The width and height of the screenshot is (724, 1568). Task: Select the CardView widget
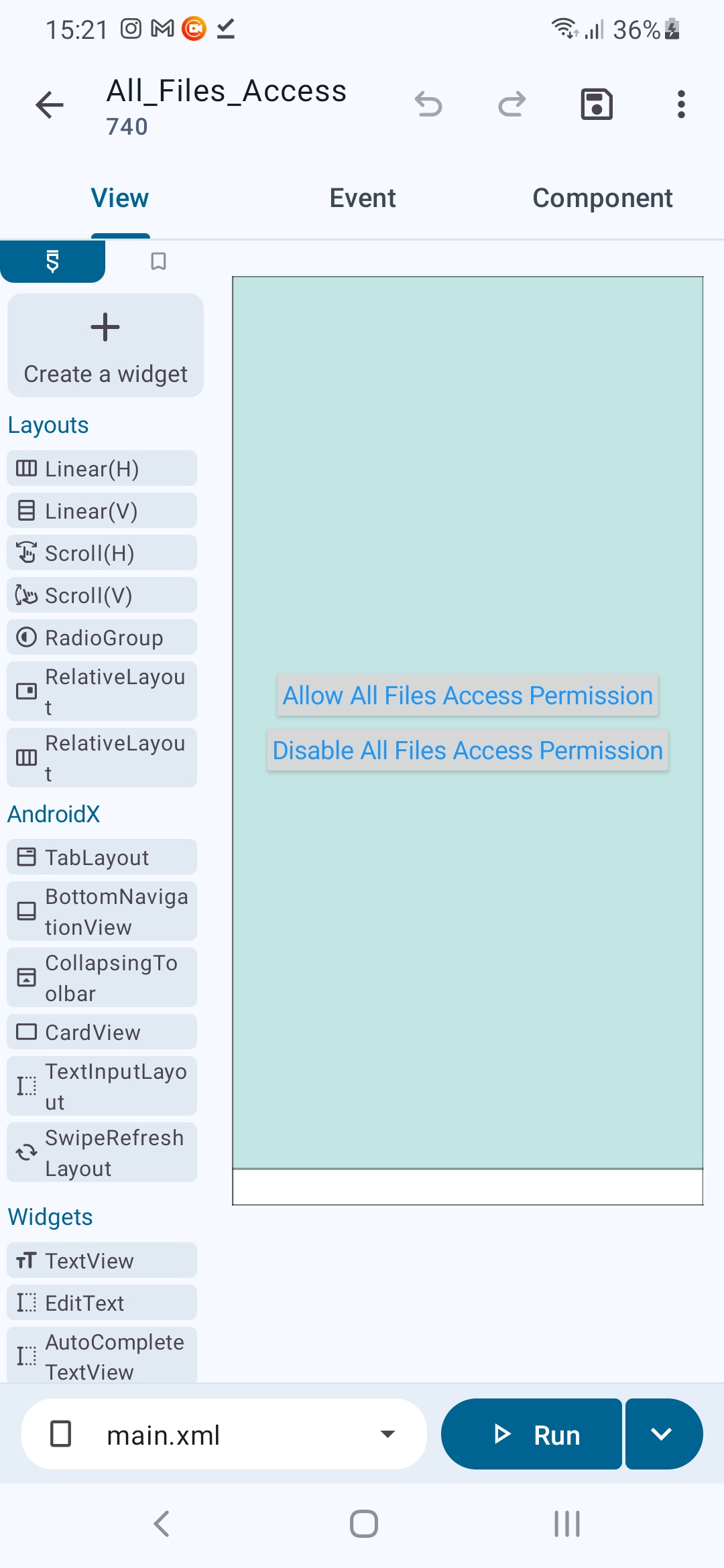click(102, 1032)
